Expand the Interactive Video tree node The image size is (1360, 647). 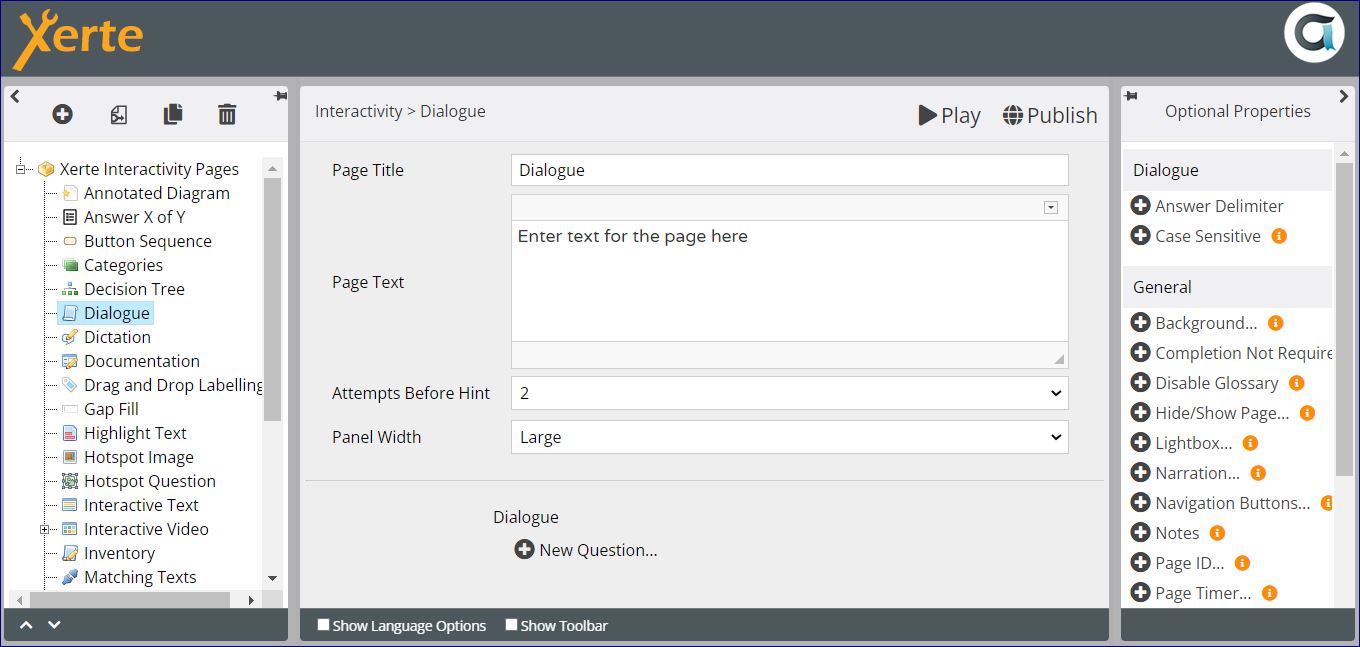45,529
